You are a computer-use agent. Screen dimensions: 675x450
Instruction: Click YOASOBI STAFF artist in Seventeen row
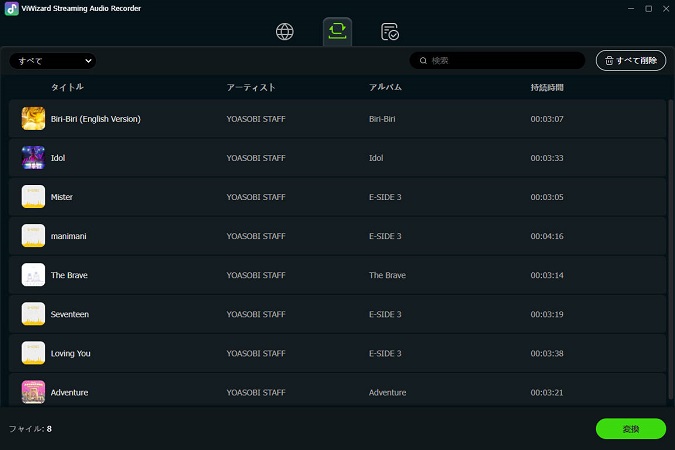coord(256,314)
